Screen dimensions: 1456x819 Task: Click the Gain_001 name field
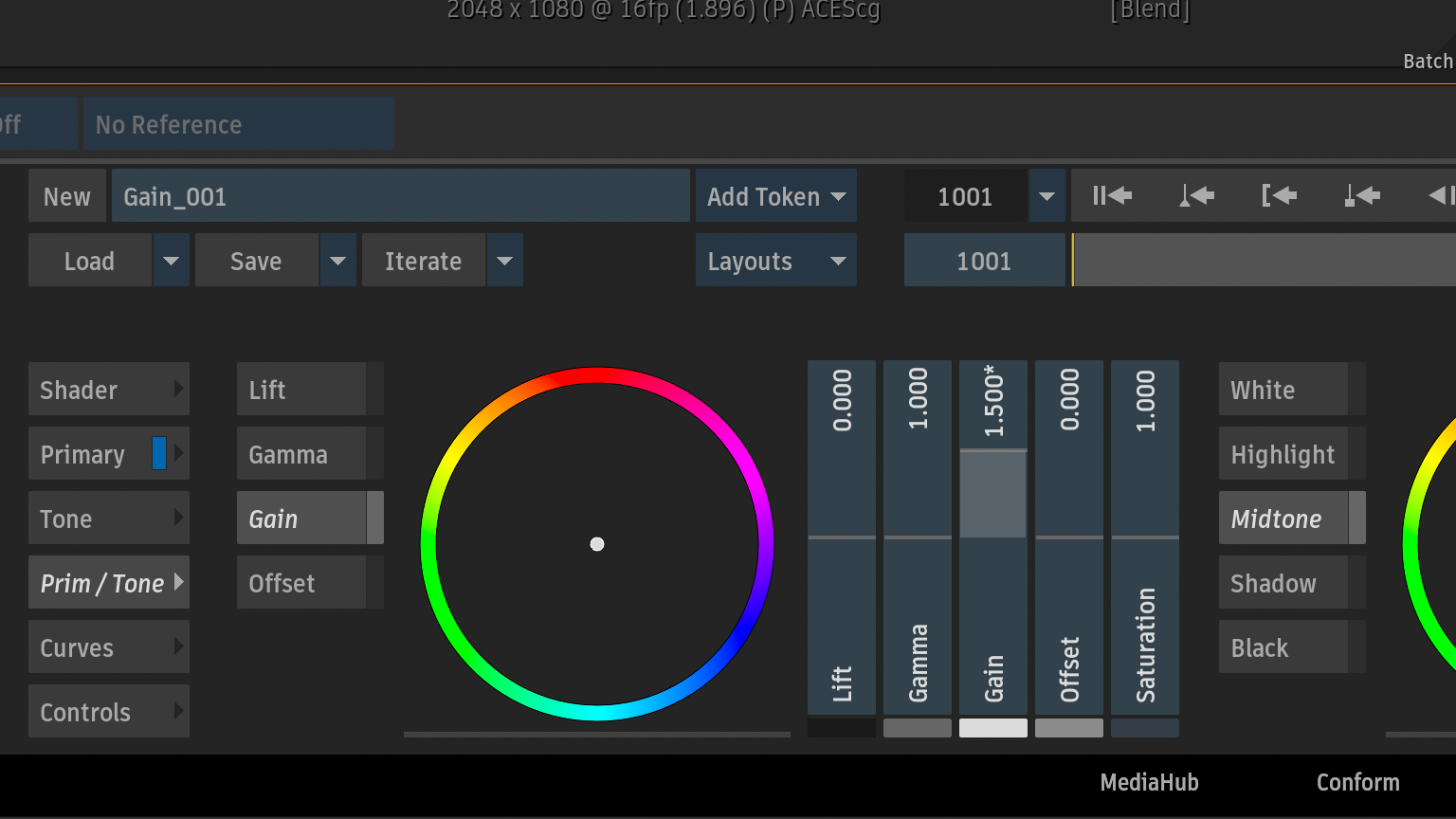point(401,195)
